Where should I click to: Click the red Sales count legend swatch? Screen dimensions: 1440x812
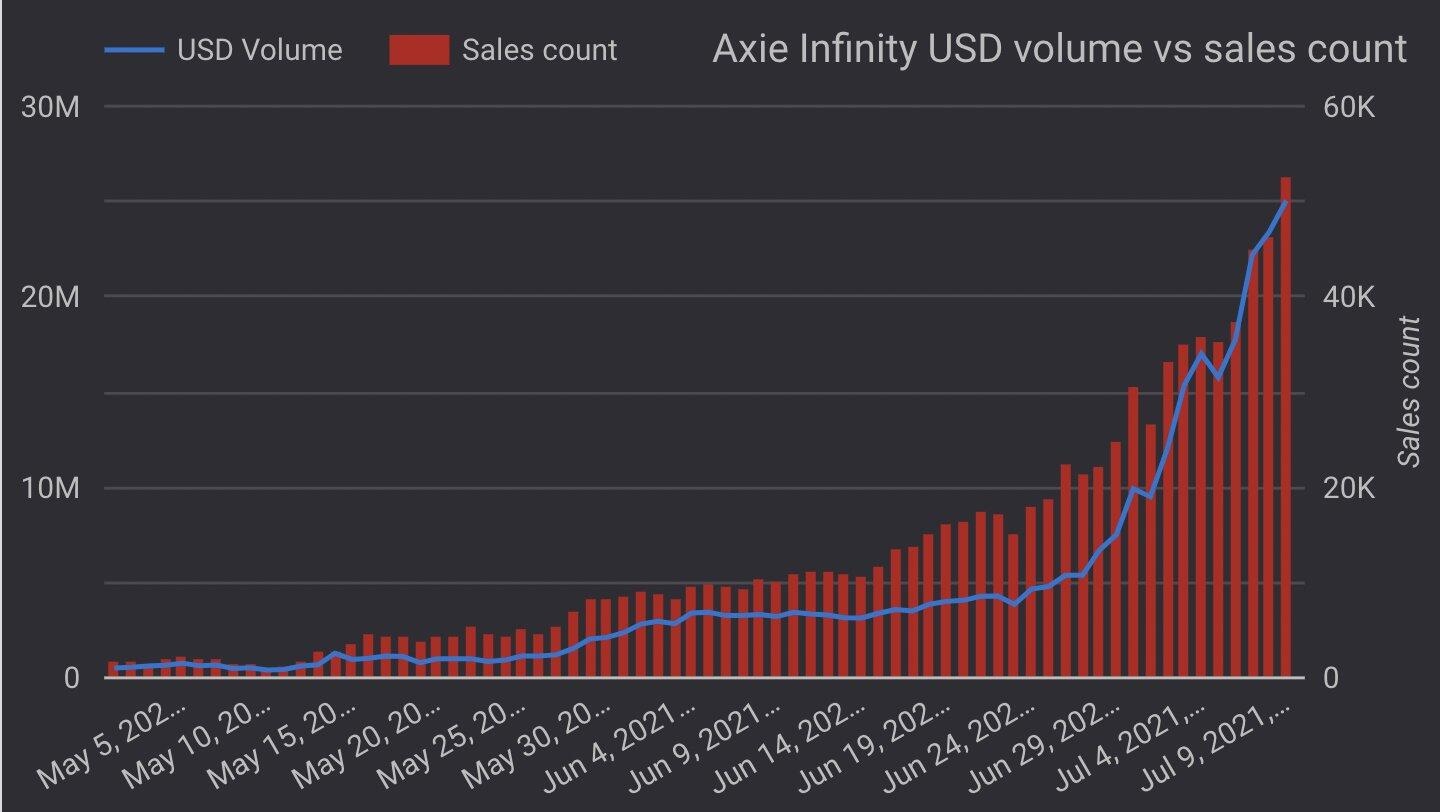pos(418,50)
